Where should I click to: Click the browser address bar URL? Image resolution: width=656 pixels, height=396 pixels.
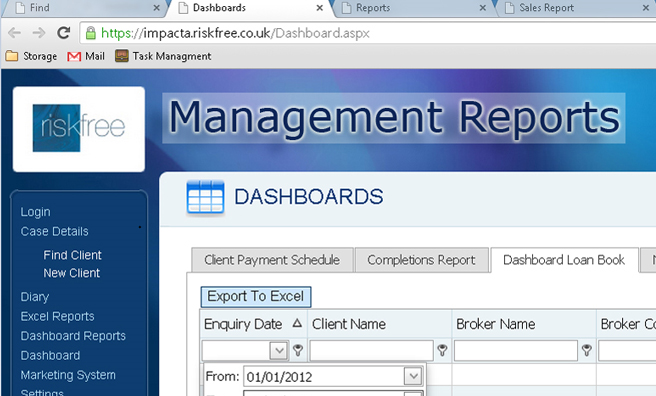tap(235, 33)
